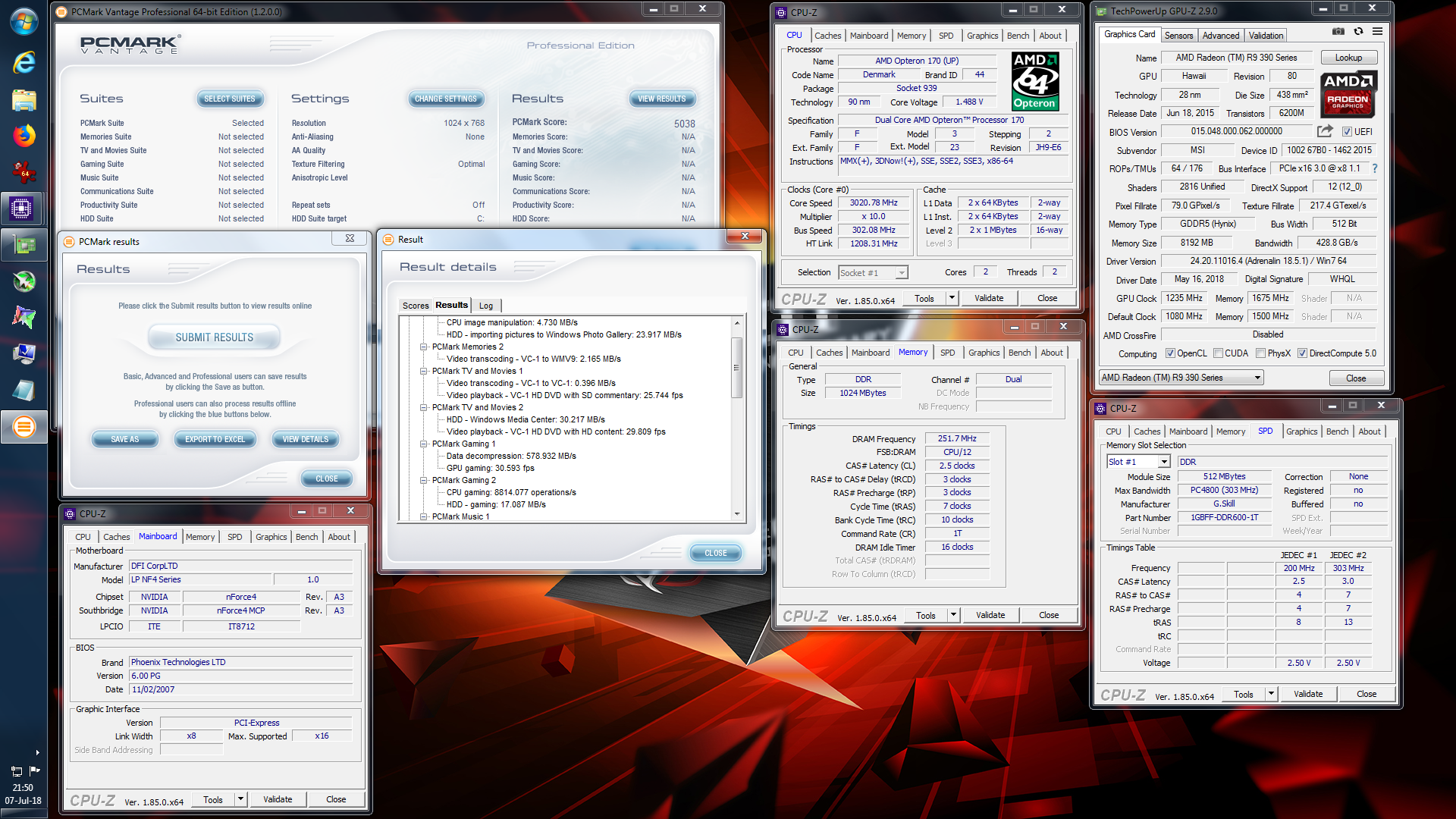Open Tools dropdown arrow in CPU-Z Mainboard window

click(x=240, y=799)
